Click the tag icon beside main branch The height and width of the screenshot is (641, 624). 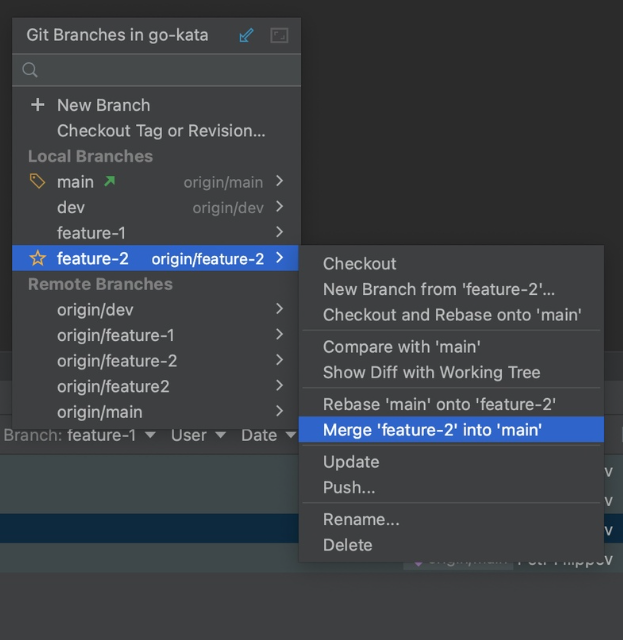pyautogui.click(x=38, y=182)
